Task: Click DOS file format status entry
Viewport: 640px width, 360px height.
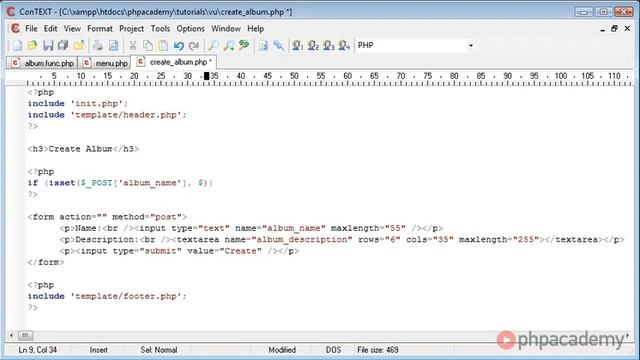Action: point(333,350)
